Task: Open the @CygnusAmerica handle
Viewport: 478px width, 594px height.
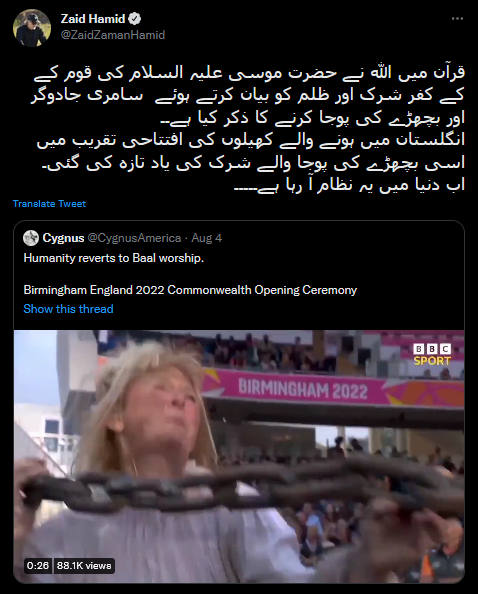Action: pos(134,238)
